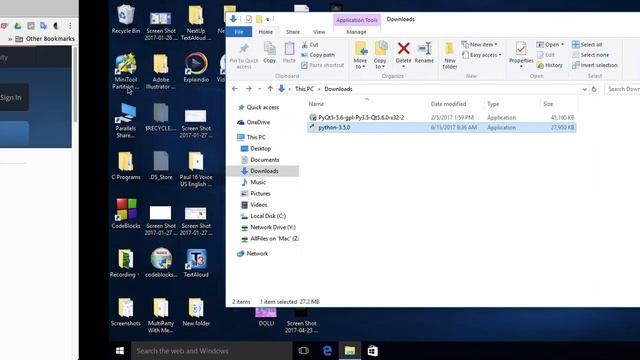The height and width of the screenshot is (360, 640).
Task: Open the Store icon on the taskbar
Action: 372,351
